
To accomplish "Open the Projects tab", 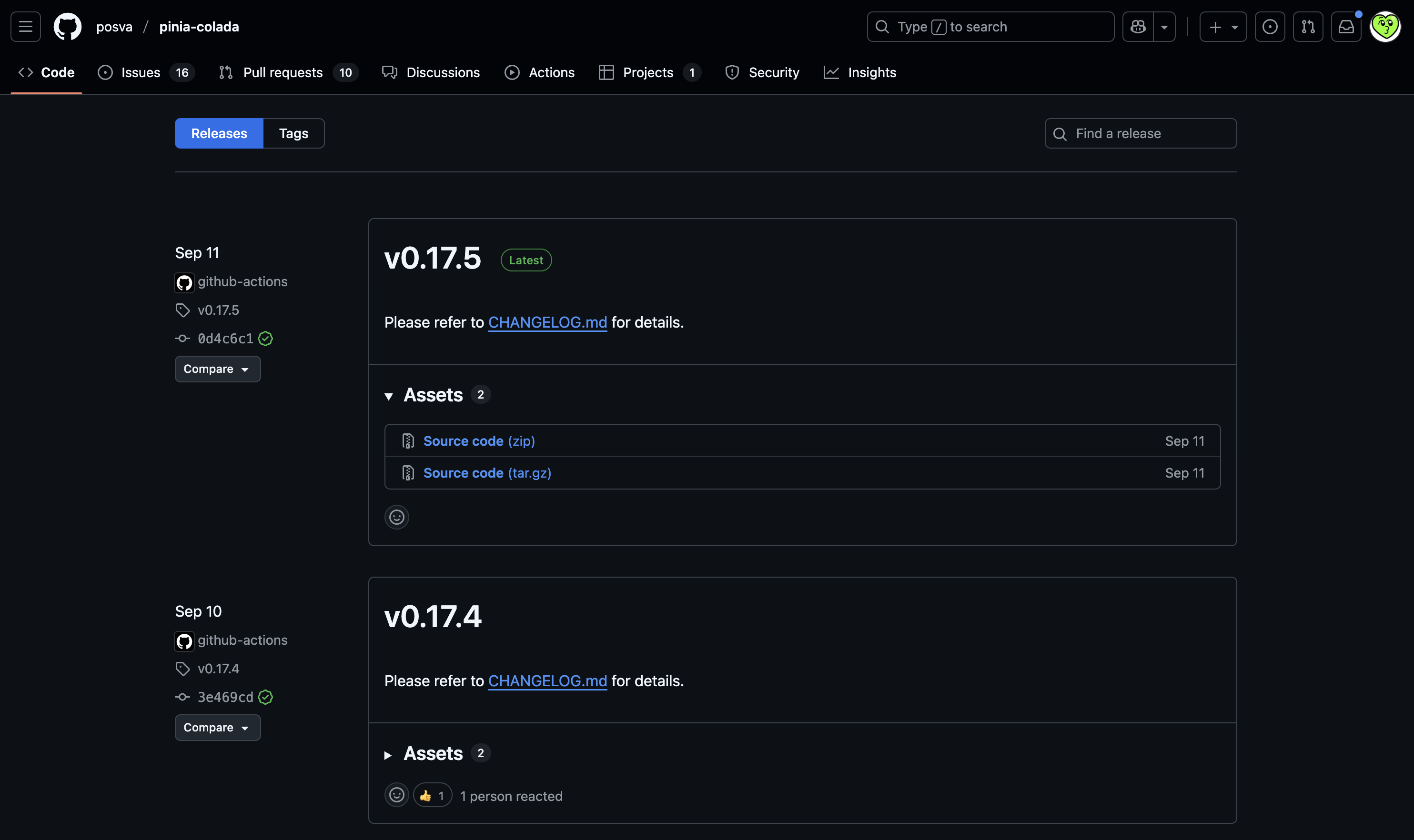I will click(x=649, y=72).
